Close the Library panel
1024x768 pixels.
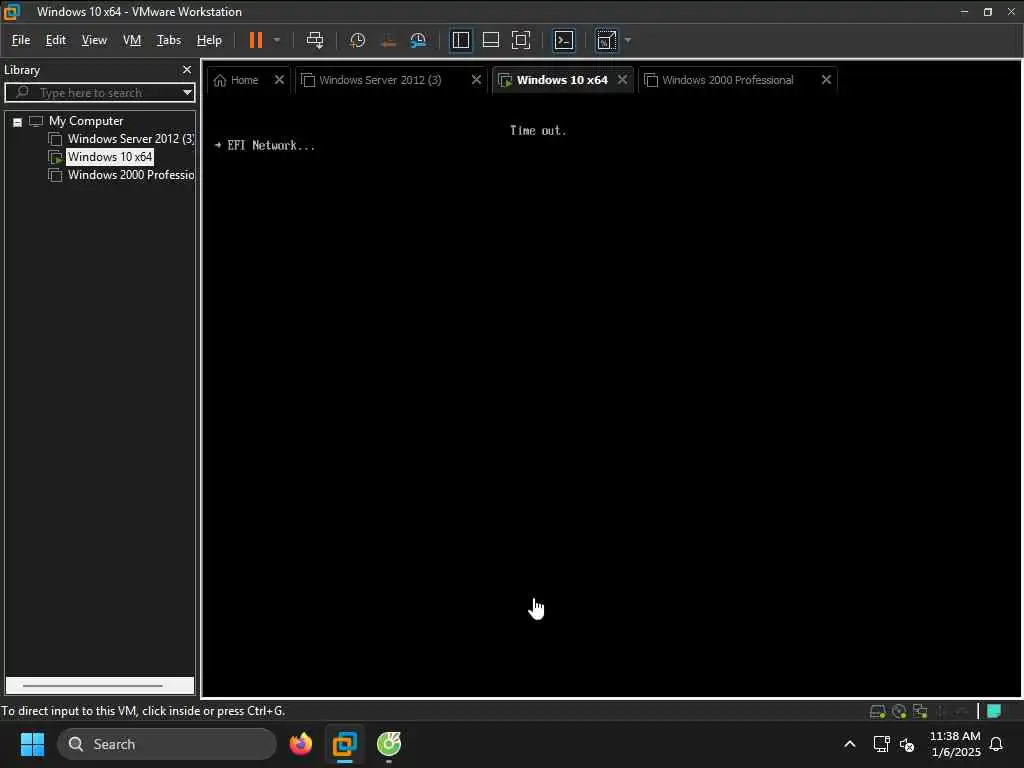(187, 69)
